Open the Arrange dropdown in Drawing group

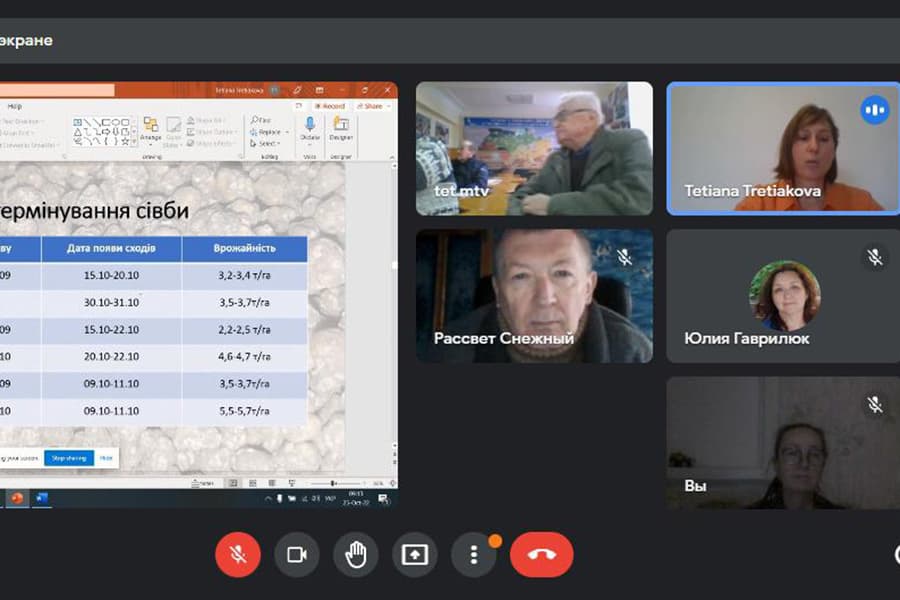(151, 130)
